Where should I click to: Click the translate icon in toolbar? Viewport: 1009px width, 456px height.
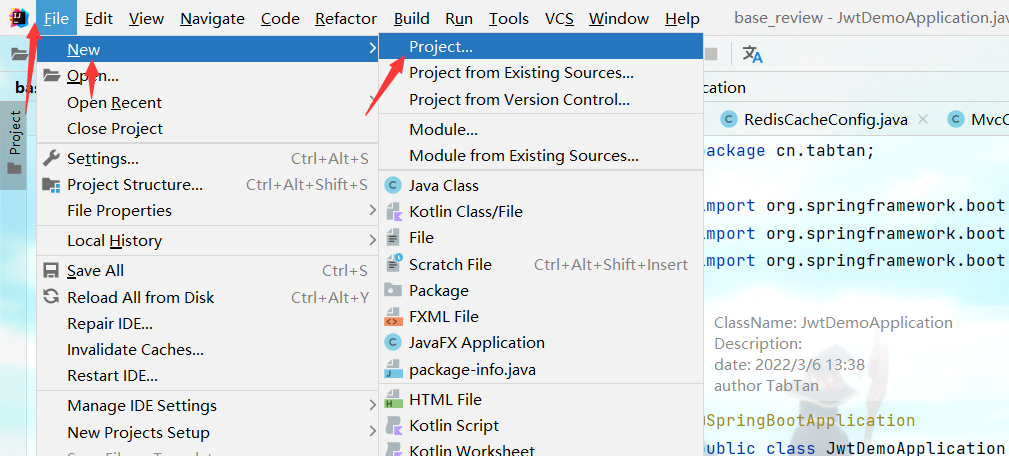point(752,54)
